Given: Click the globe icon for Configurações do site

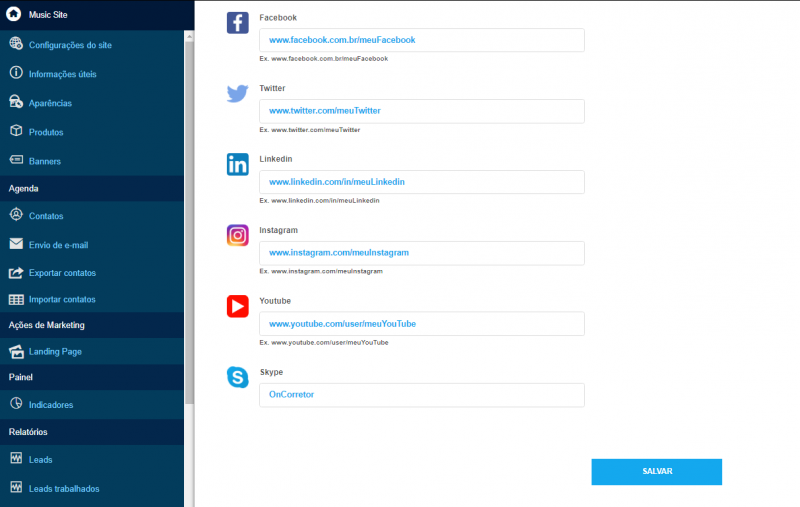Looking at the screenshot, I should (16, 44).
